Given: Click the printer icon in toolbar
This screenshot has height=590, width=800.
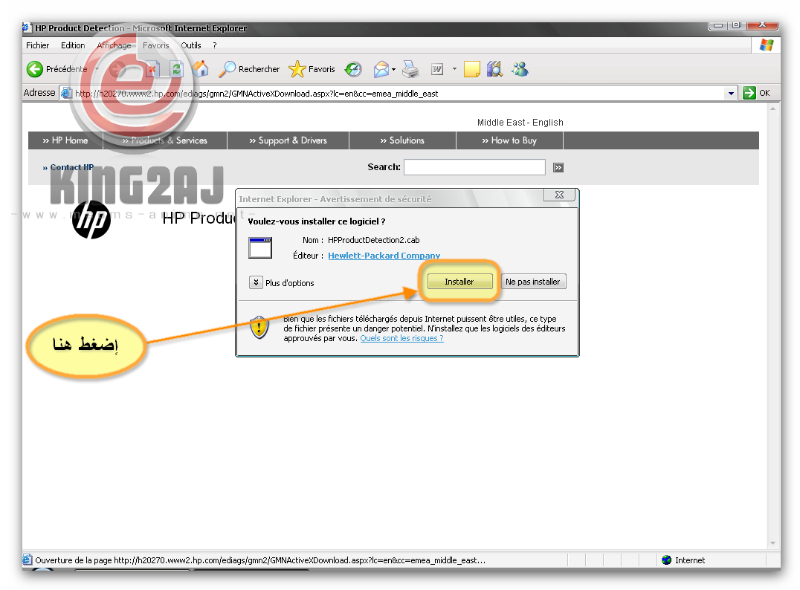Looking at the screenshot, I should (x=410, y=69).
